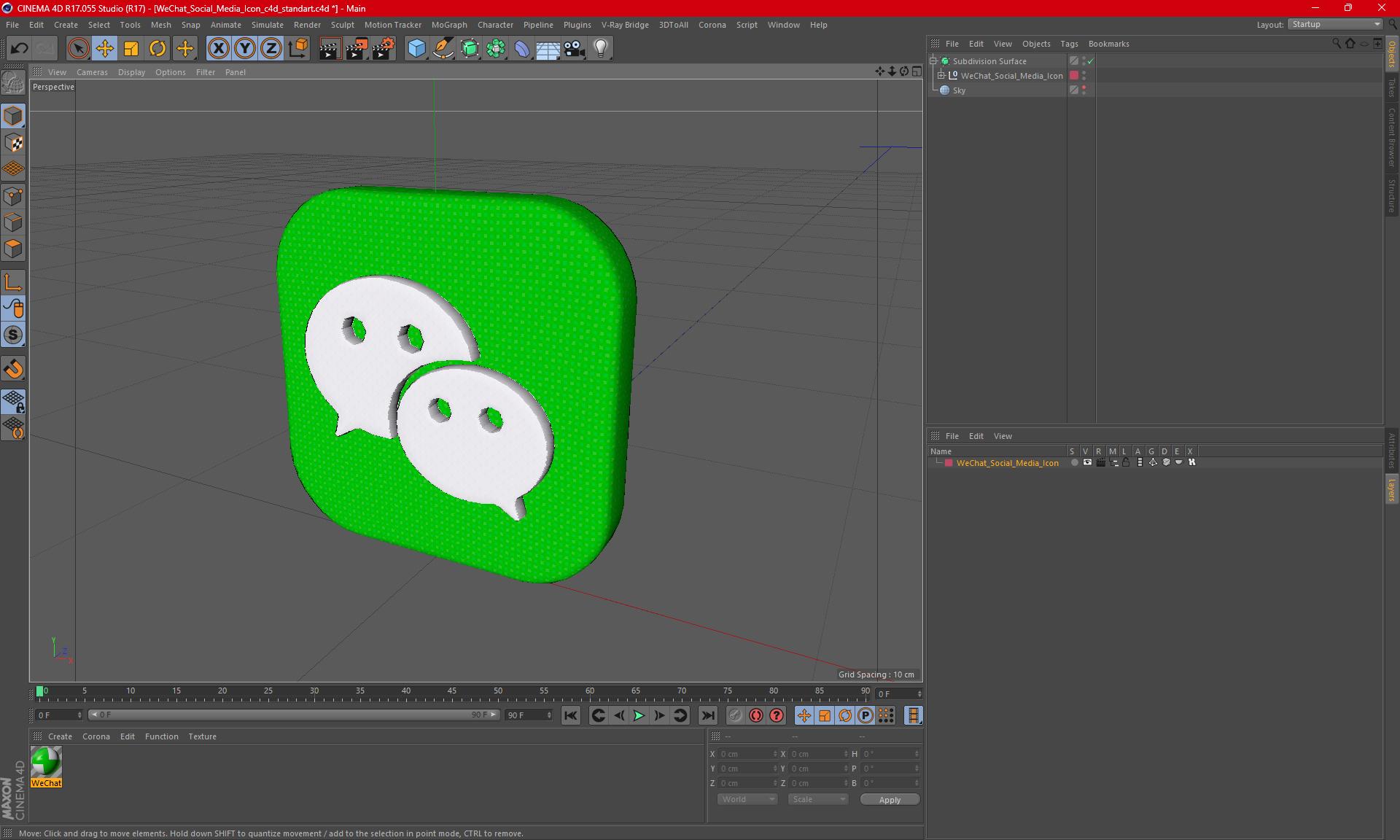The width and height of the screenshot is (1400, 840).
Task: Open the Sculpt menu
Action: click(343, 25)
